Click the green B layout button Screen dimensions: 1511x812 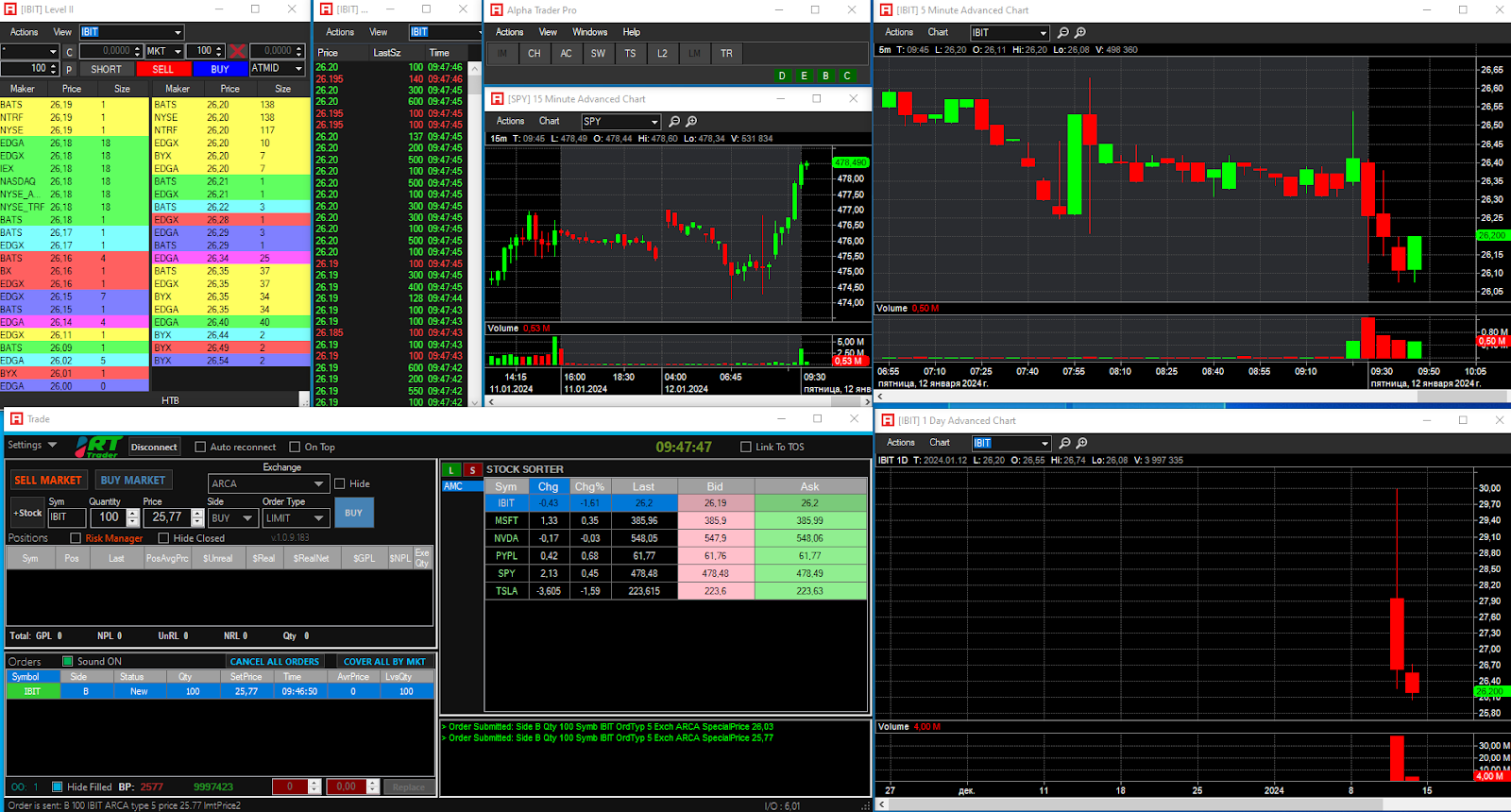coord(825,76)
